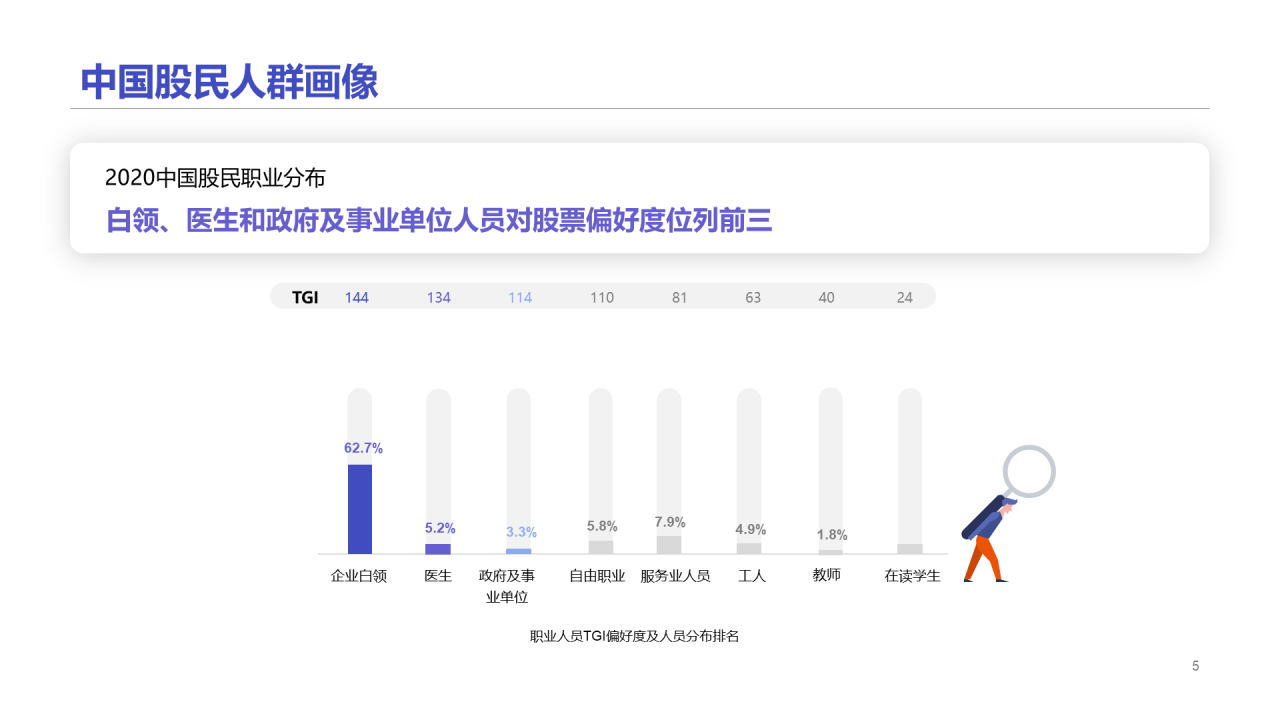Screen dimensions: 1280x720
Task: Click TGI value 134
Action: (x=438, y=297)
